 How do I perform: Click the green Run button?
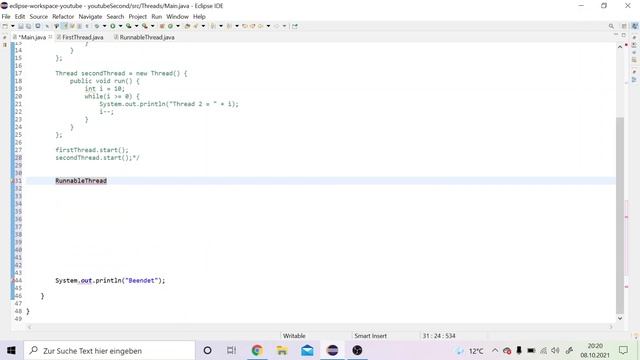(x=113, y=26)
